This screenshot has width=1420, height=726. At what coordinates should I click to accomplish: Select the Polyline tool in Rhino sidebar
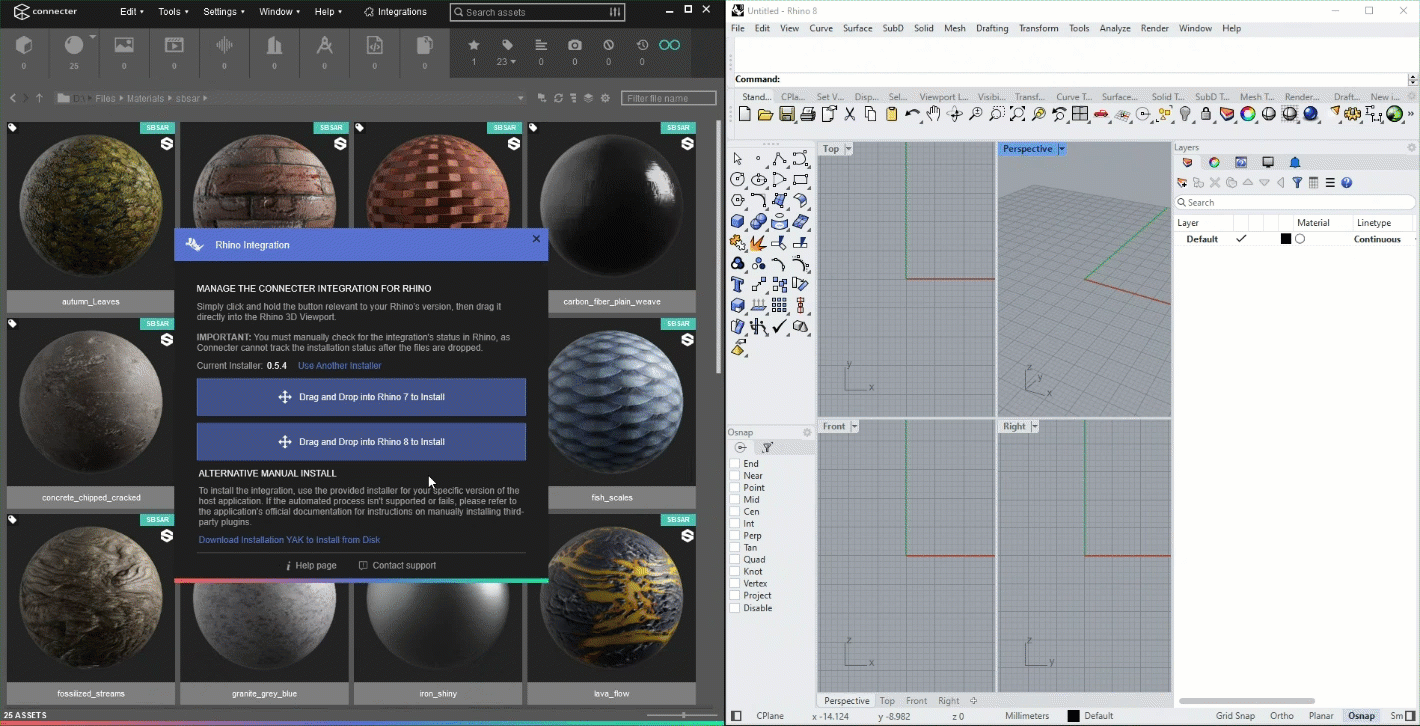780,159
